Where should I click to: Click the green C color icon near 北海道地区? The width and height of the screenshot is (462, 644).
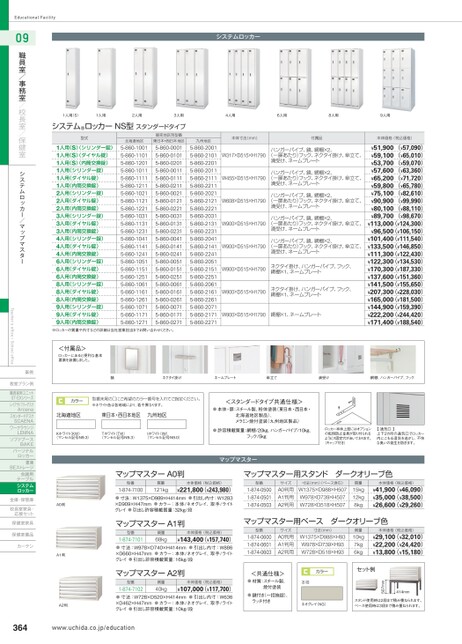[x=60, y=401]
